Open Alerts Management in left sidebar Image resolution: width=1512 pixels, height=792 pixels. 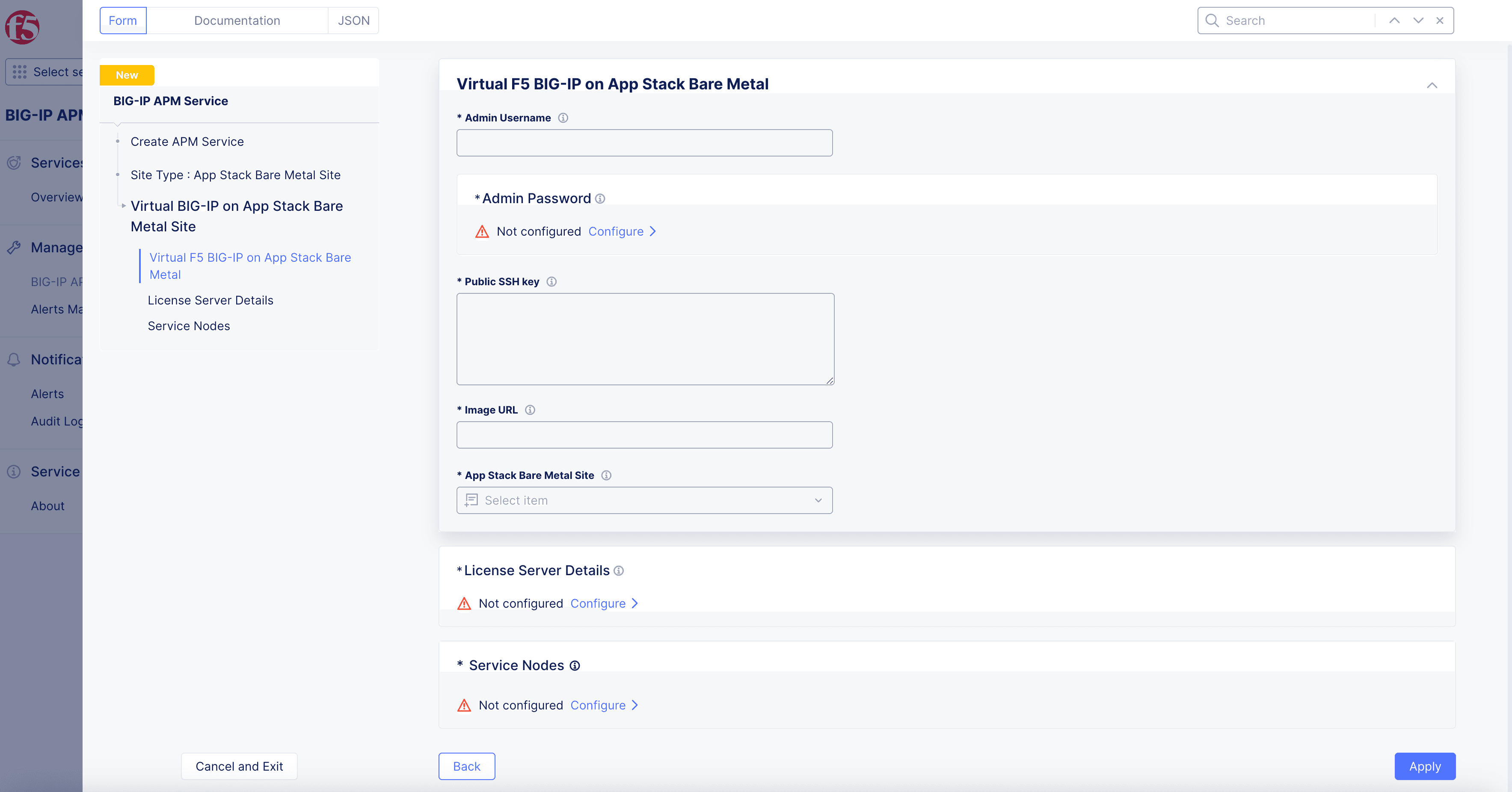click(x=57, y=309)
